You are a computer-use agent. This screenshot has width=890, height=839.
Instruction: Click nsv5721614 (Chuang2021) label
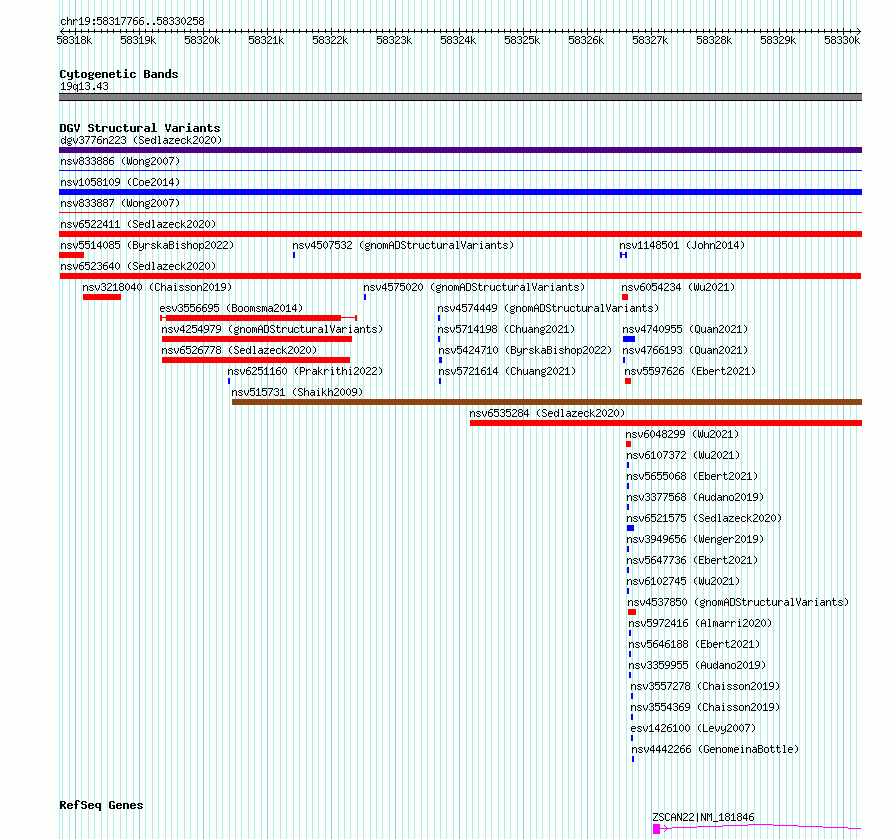507,371
